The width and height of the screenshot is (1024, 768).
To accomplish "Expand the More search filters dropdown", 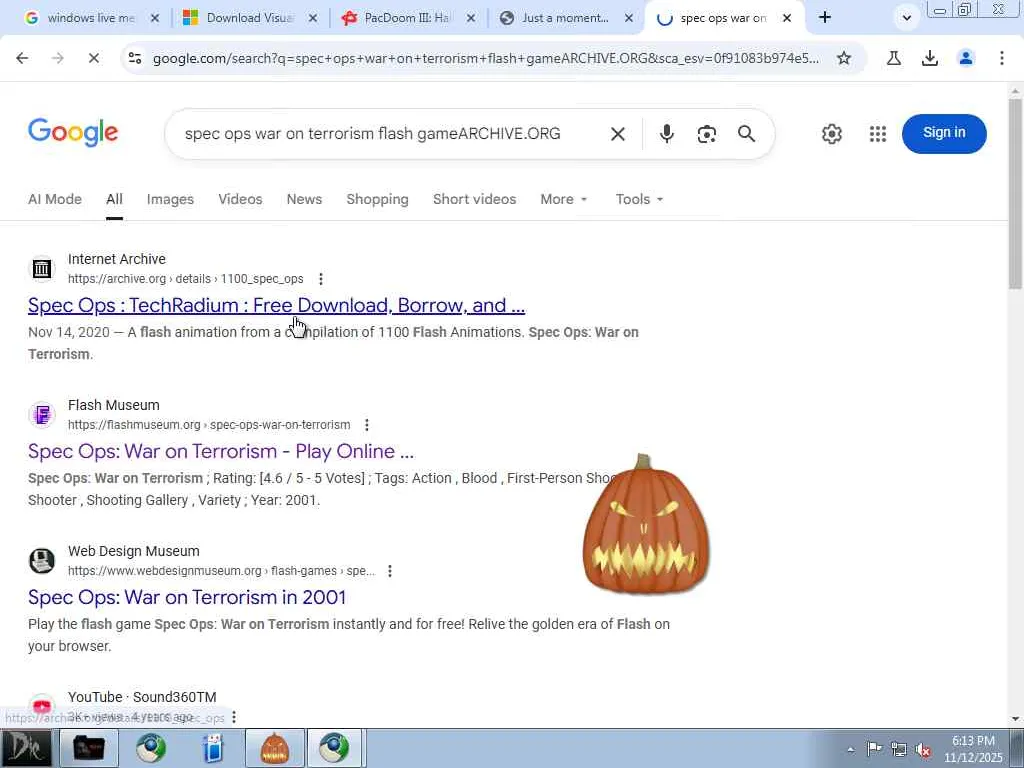I will click(564, 199).
